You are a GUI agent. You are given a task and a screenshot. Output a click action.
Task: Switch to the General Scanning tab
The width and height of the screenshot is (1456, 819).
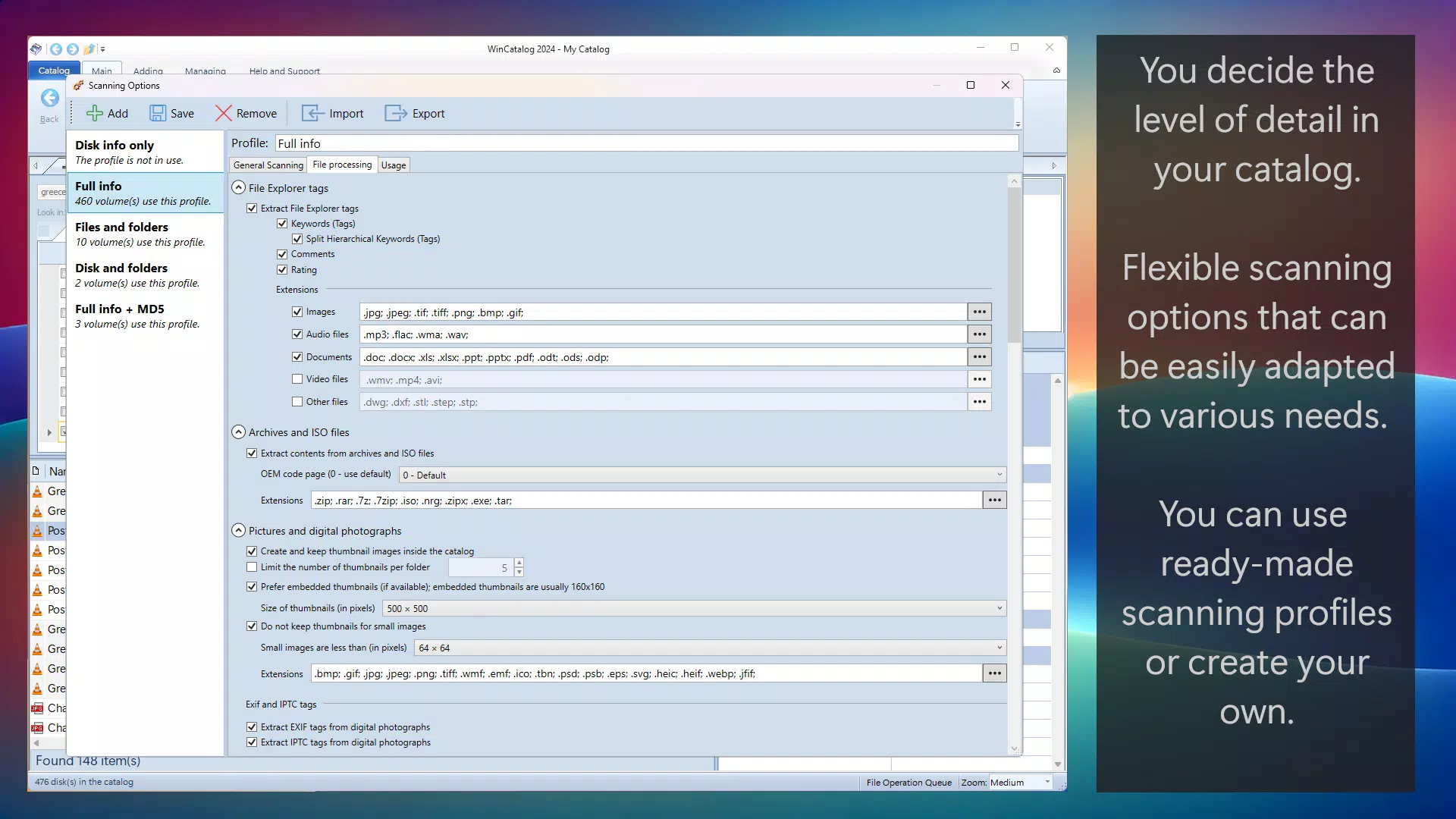[268, 165]
